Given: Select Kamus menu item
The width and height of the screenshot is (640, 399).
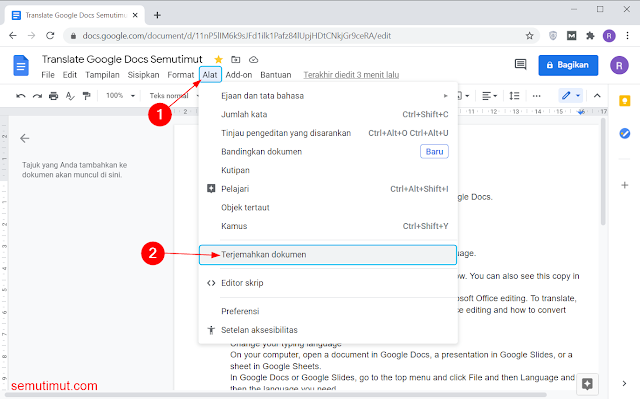Looking at the screenshot, I should [328, 226].
